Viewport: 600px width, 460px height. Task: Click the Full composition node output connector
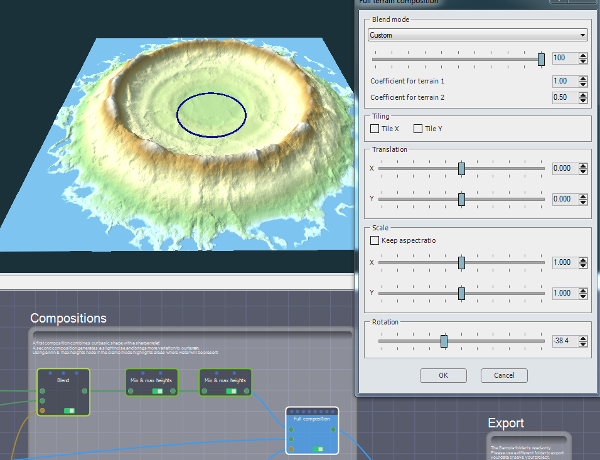[x=333, y=430]
